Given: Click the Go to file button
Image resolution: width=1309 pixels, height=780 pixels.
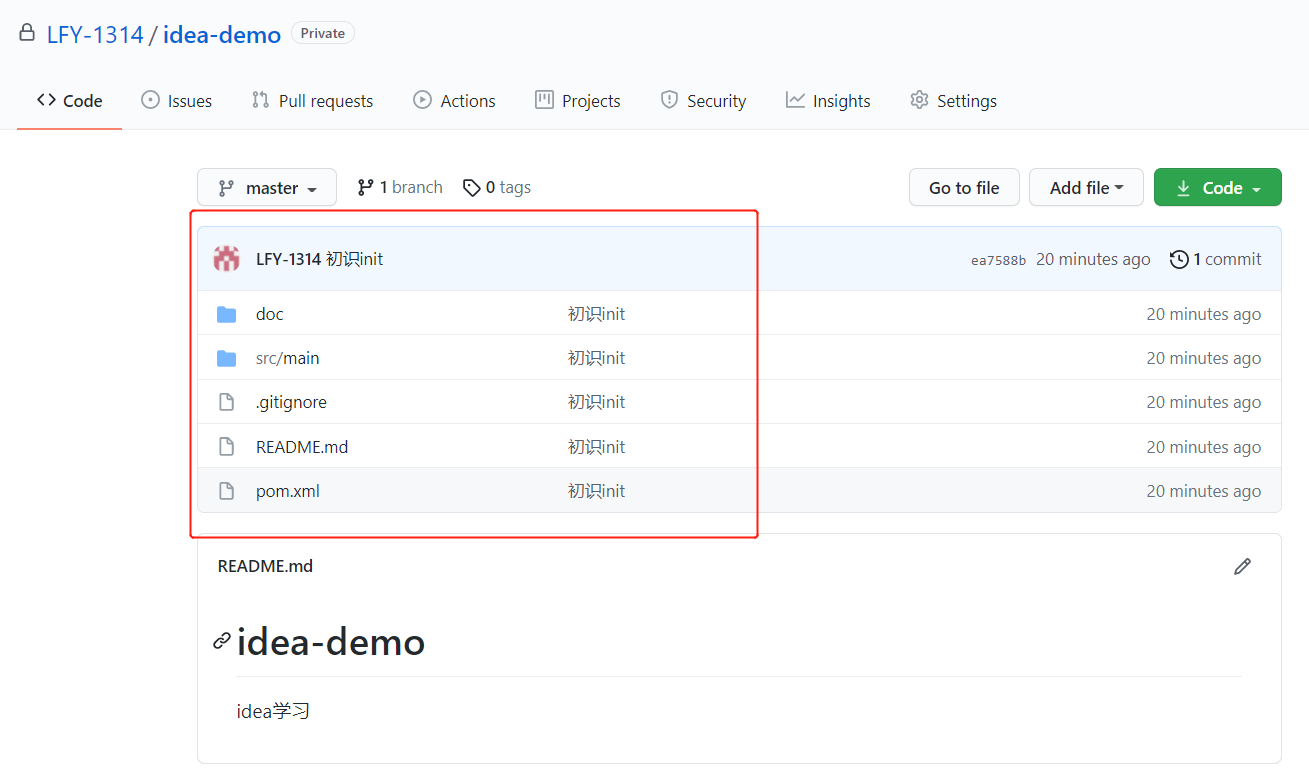Looking at the screenshot, I should (x=964, y=188).
